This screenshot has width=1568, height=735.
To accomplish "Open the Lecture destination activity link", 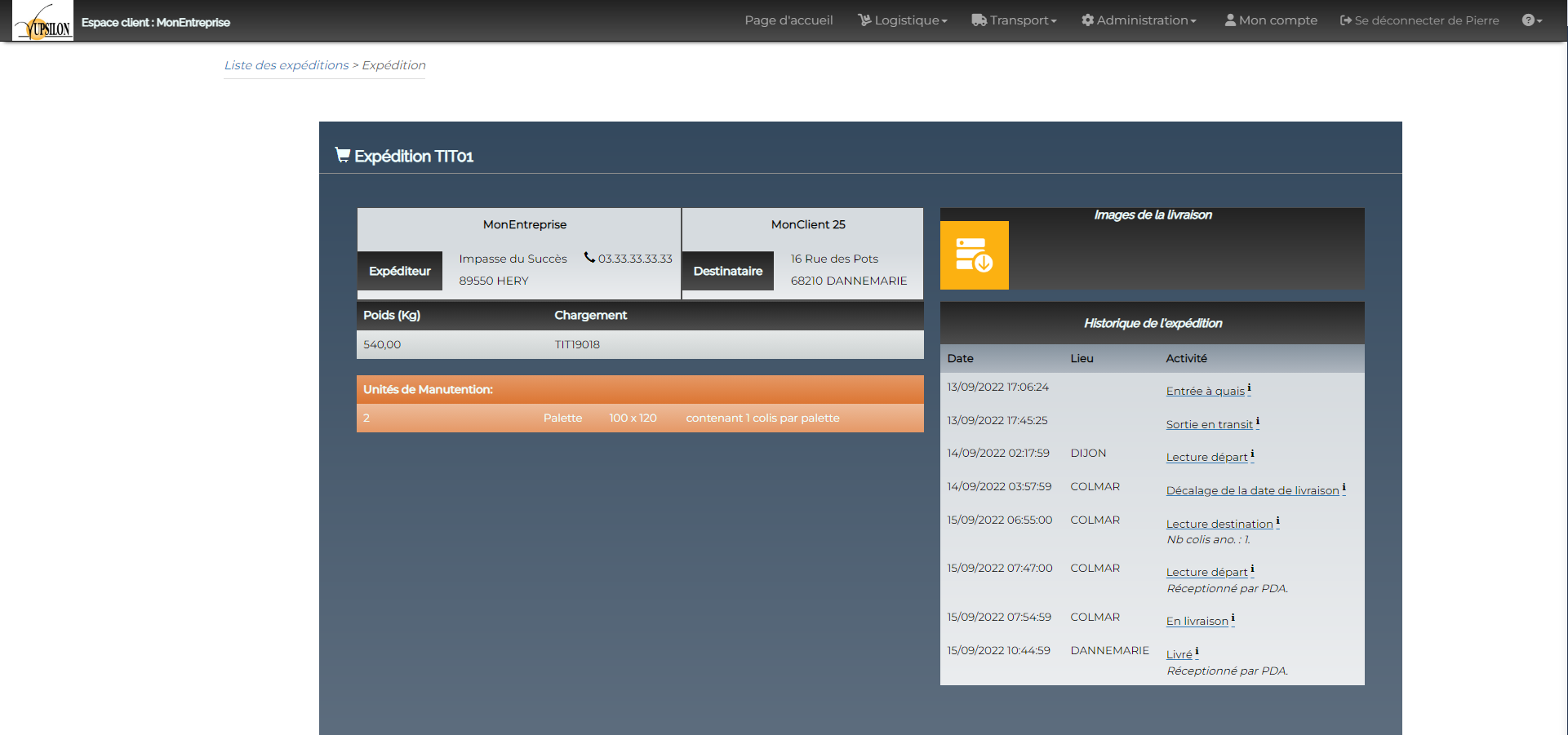I will 1219,525.
